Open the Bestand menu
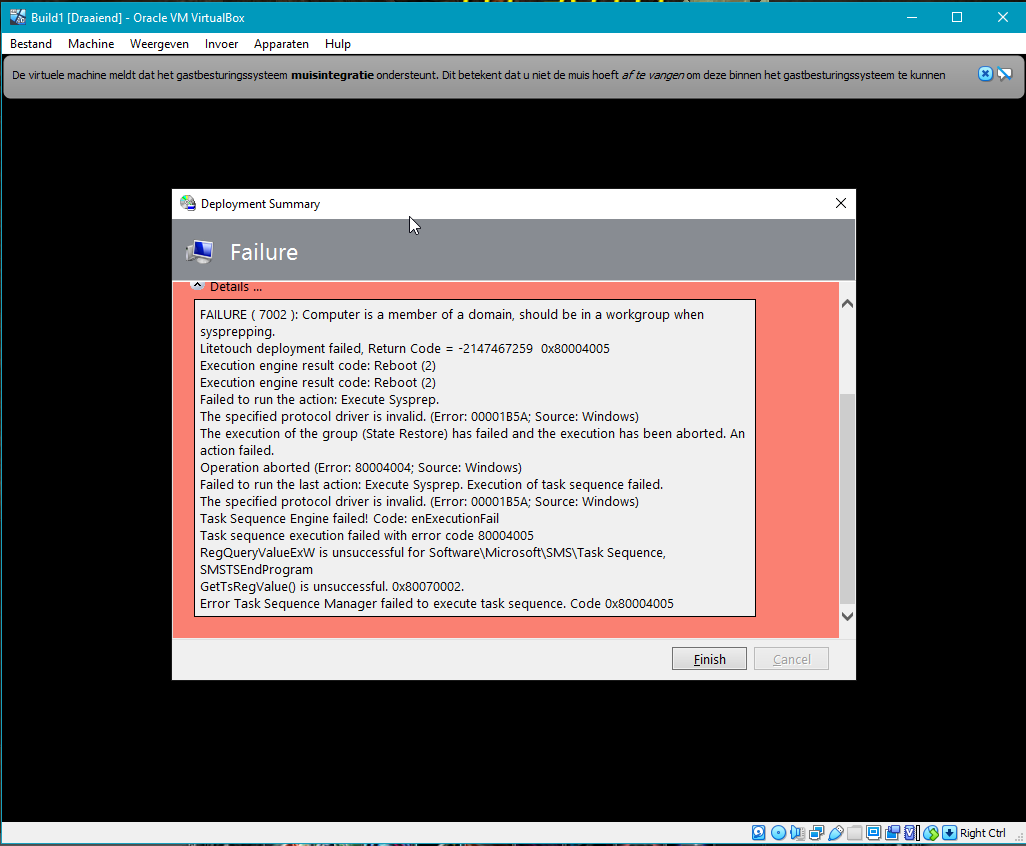The image size is (1026, 846). [31, 44]
